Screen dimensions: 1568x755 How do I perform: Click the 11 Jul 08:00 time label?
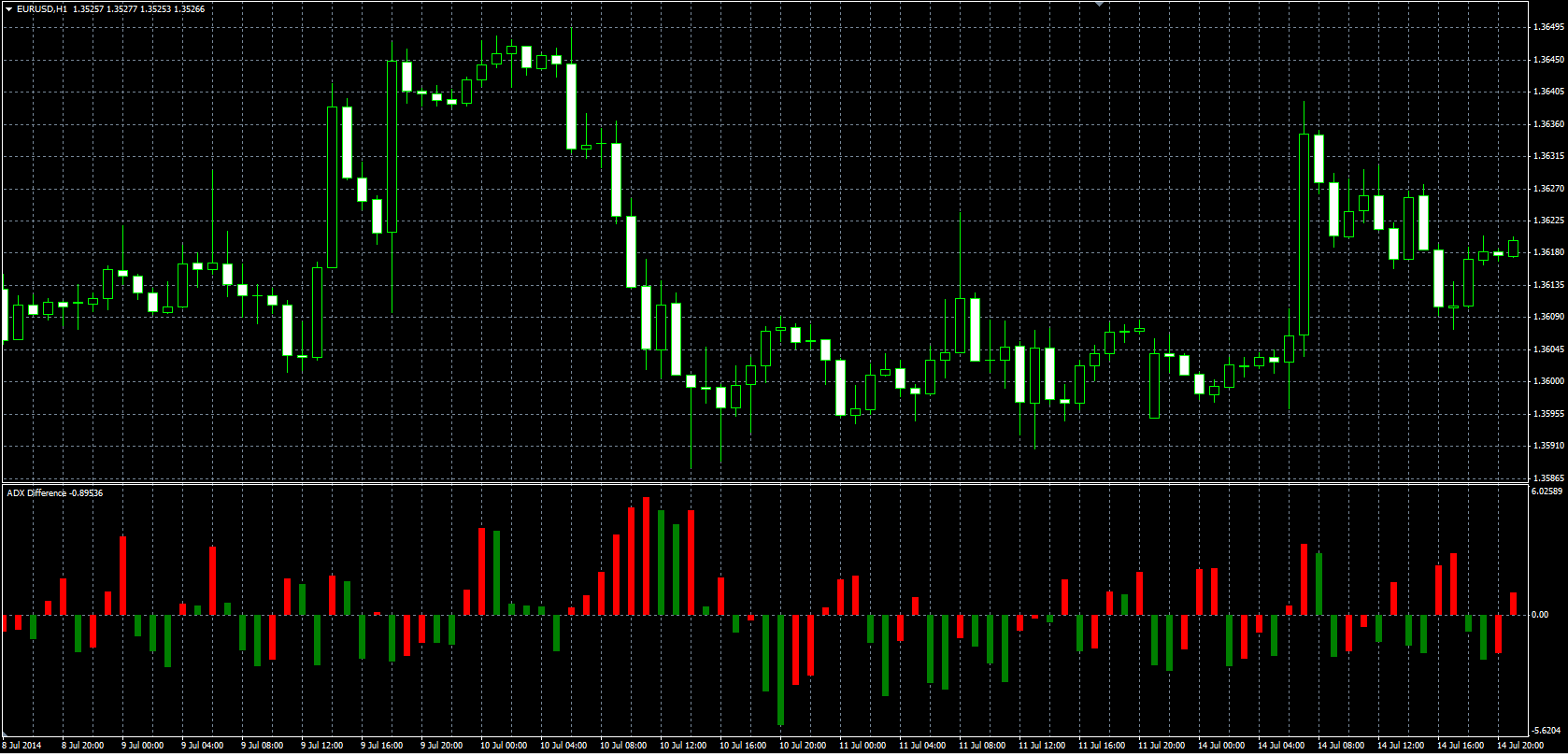point(982,746)
